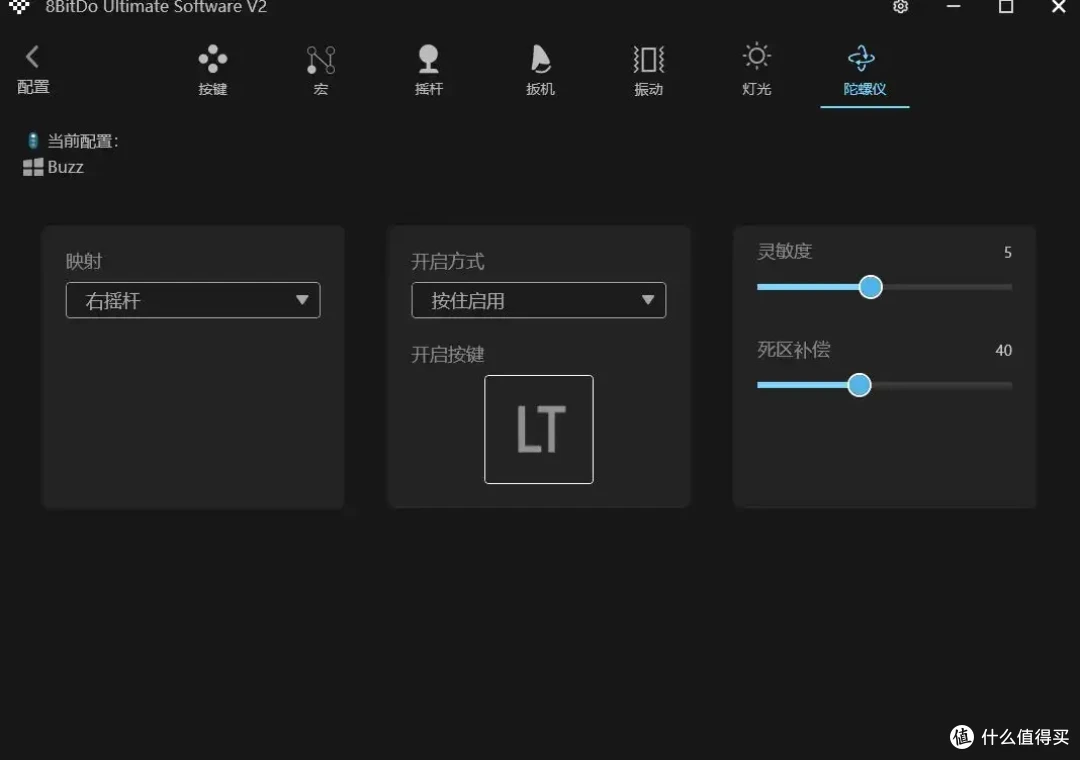Viewport: 1080px width, 760px height.
Task: Click the Windows icon beside Buzz
Action: 33,167
